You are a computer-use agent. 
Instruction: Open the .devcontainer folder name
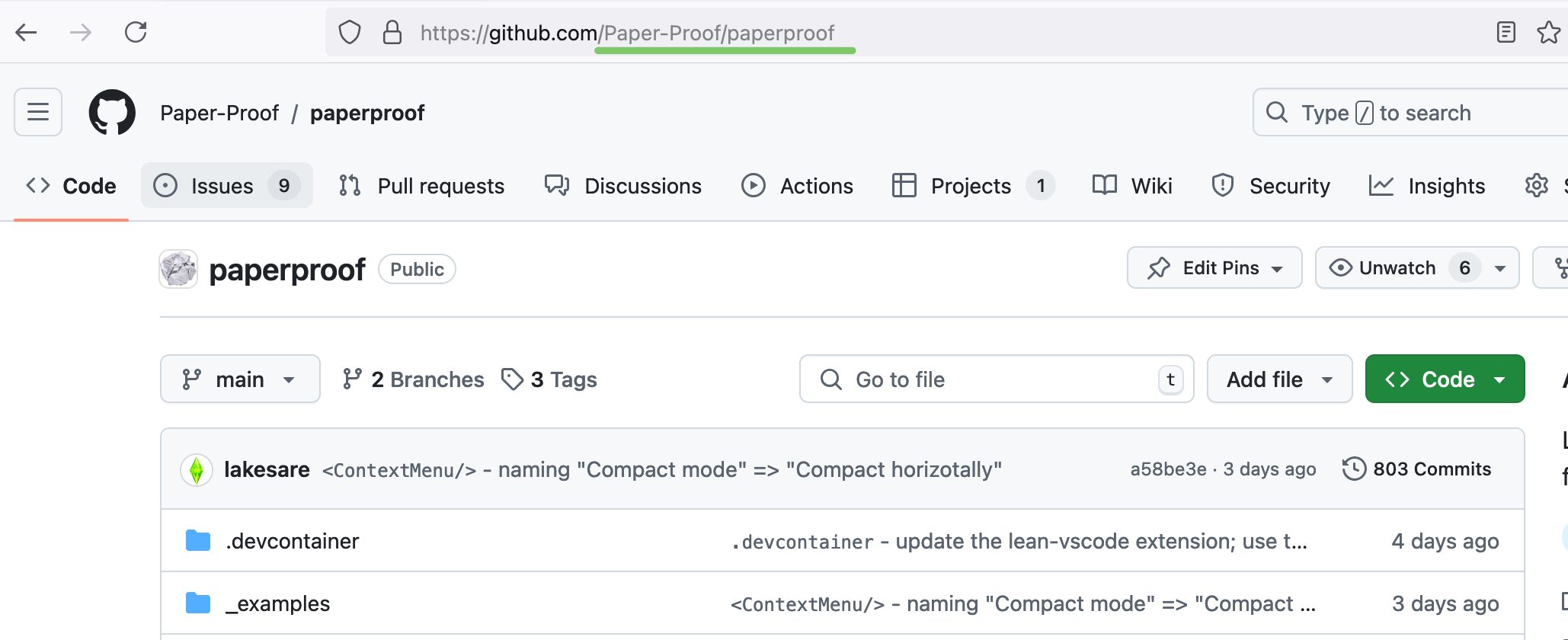click(x=293, y=541)
